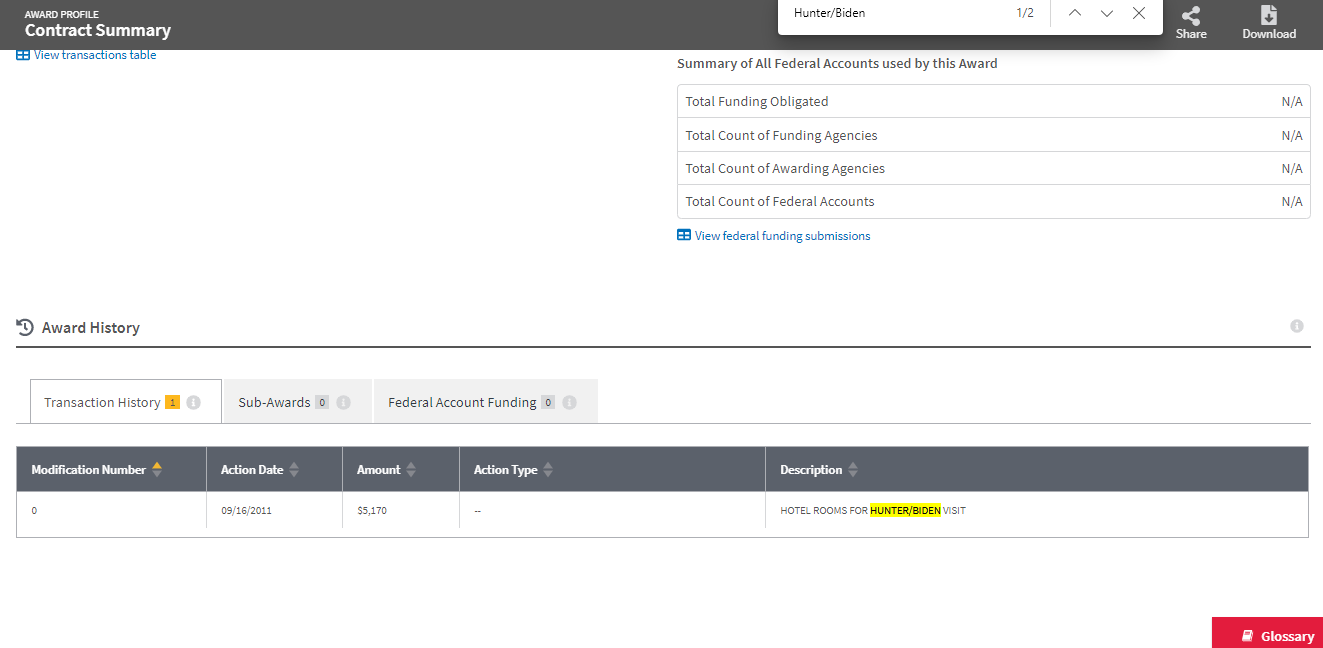The height and width of the screenshot is (648, 1323).
Task: Open the View transactions table link
Action: click(x=94, y=55)
